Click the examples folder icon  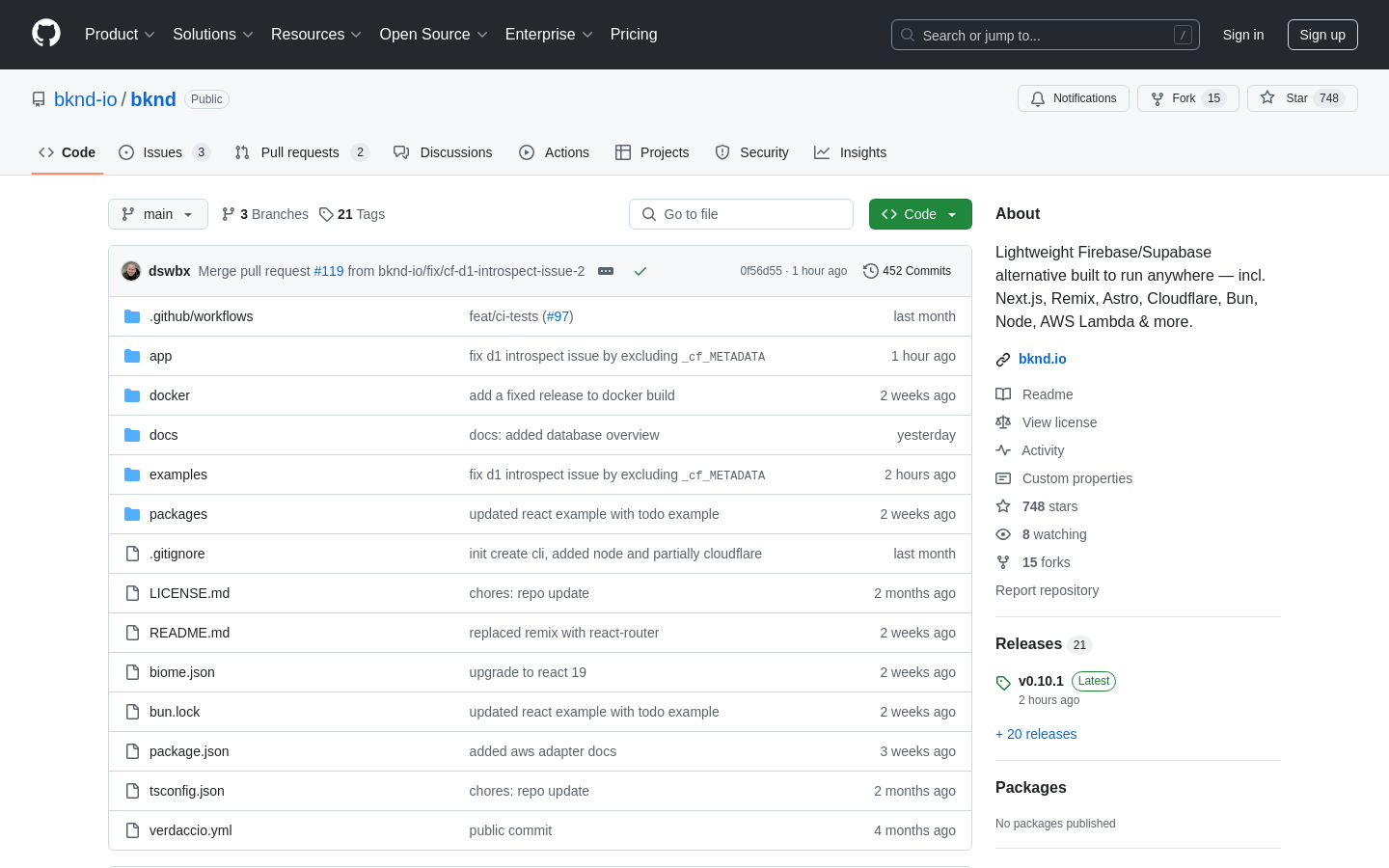[x=132, y=475]
